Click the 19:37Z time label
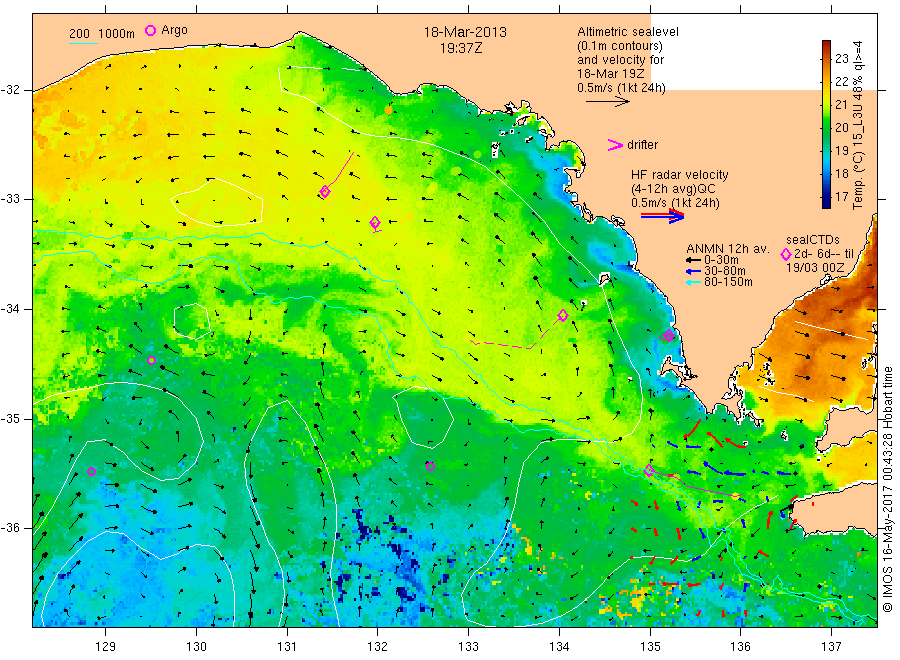 click(x=461, y=48)
